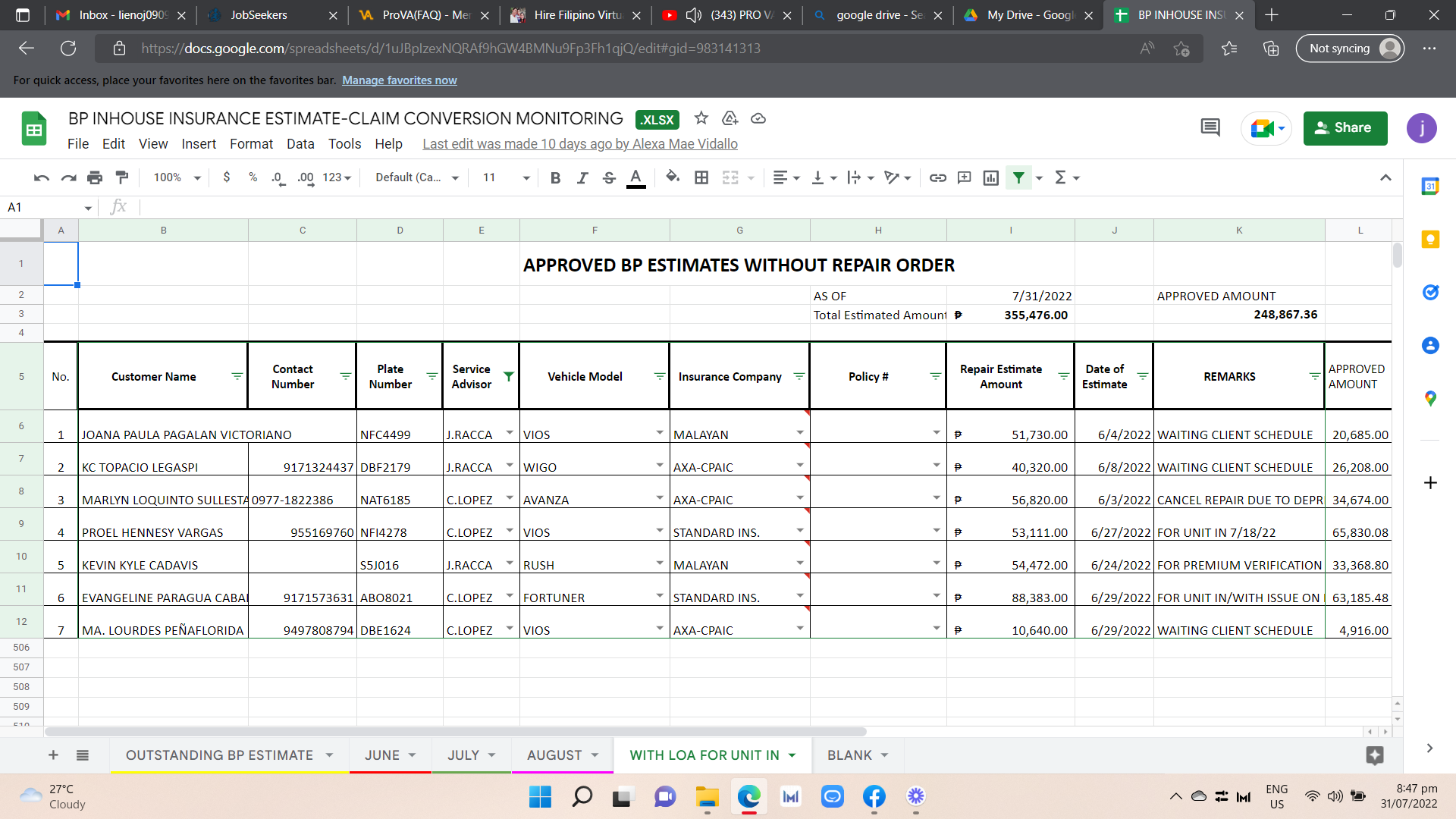Viewport: 1456px width, 819px height.
Task: Click the borders icon in toolbar
Action: tap(701, 177)
